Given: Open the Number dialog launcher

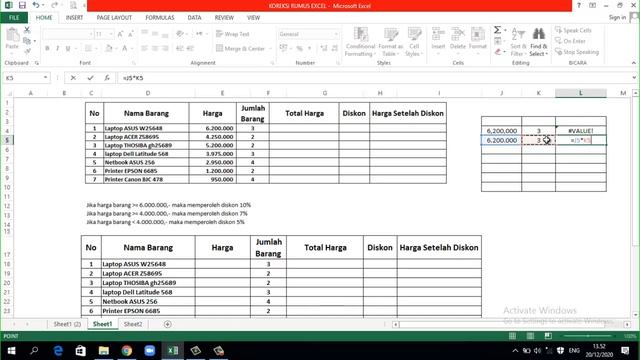Looking at the screenshot, I should 338,63.
